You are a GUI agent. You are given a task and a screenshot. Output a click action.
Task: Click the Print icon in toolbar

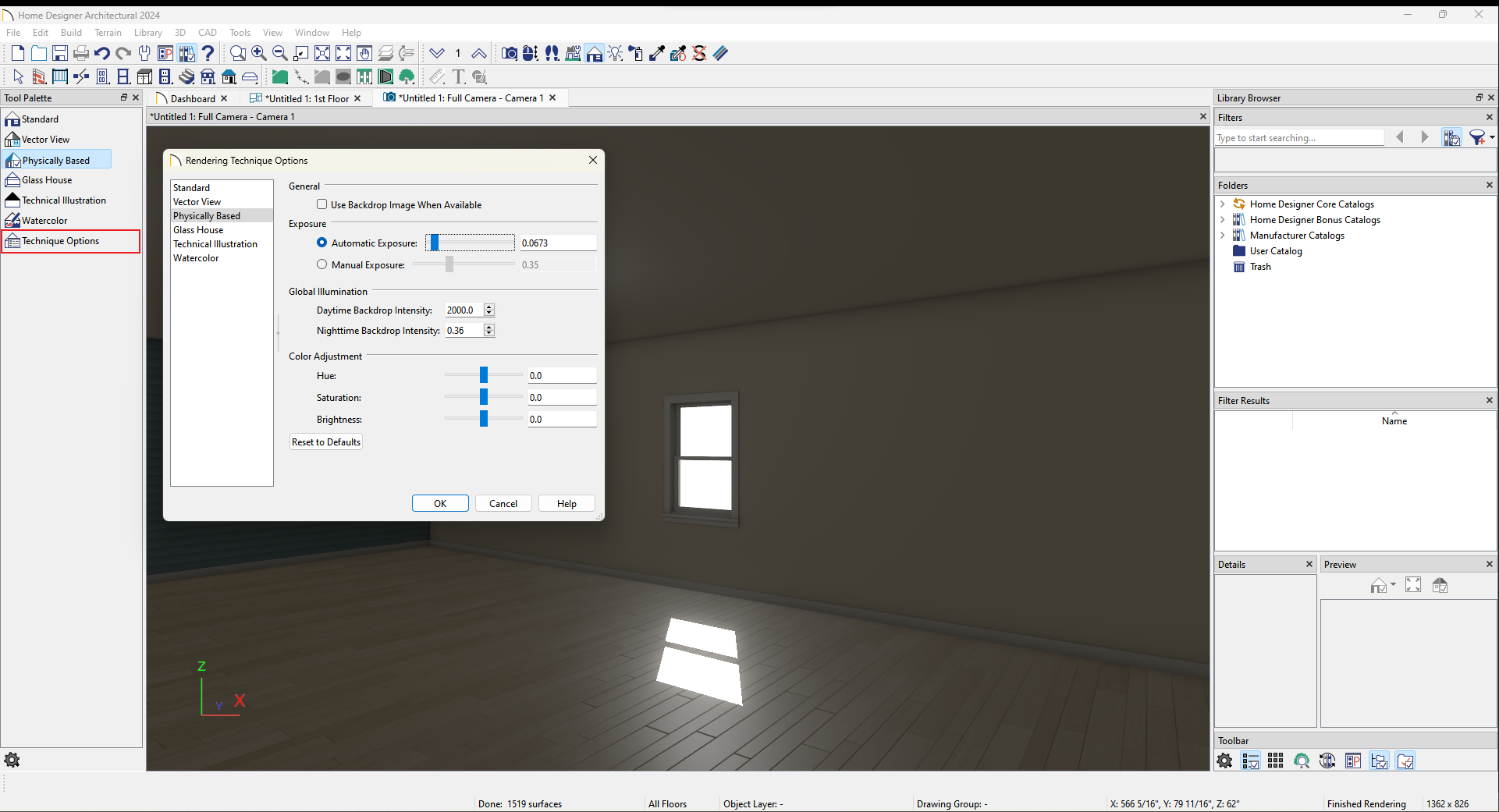81,53
